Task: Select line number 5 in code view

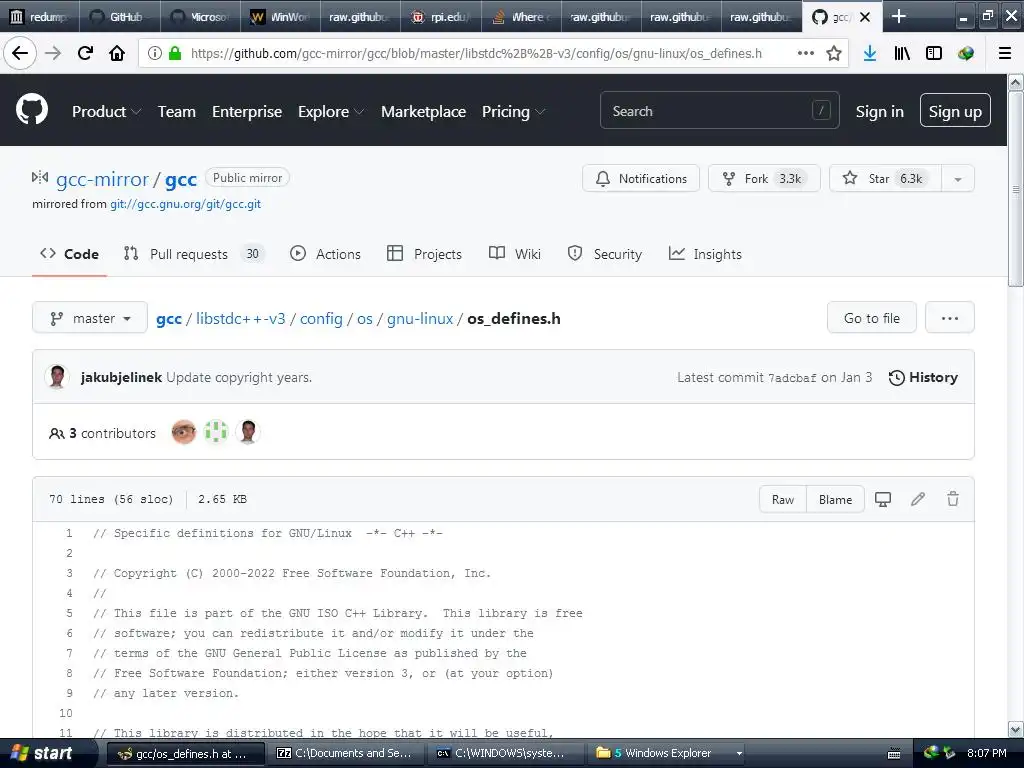Action: [69, 613]
